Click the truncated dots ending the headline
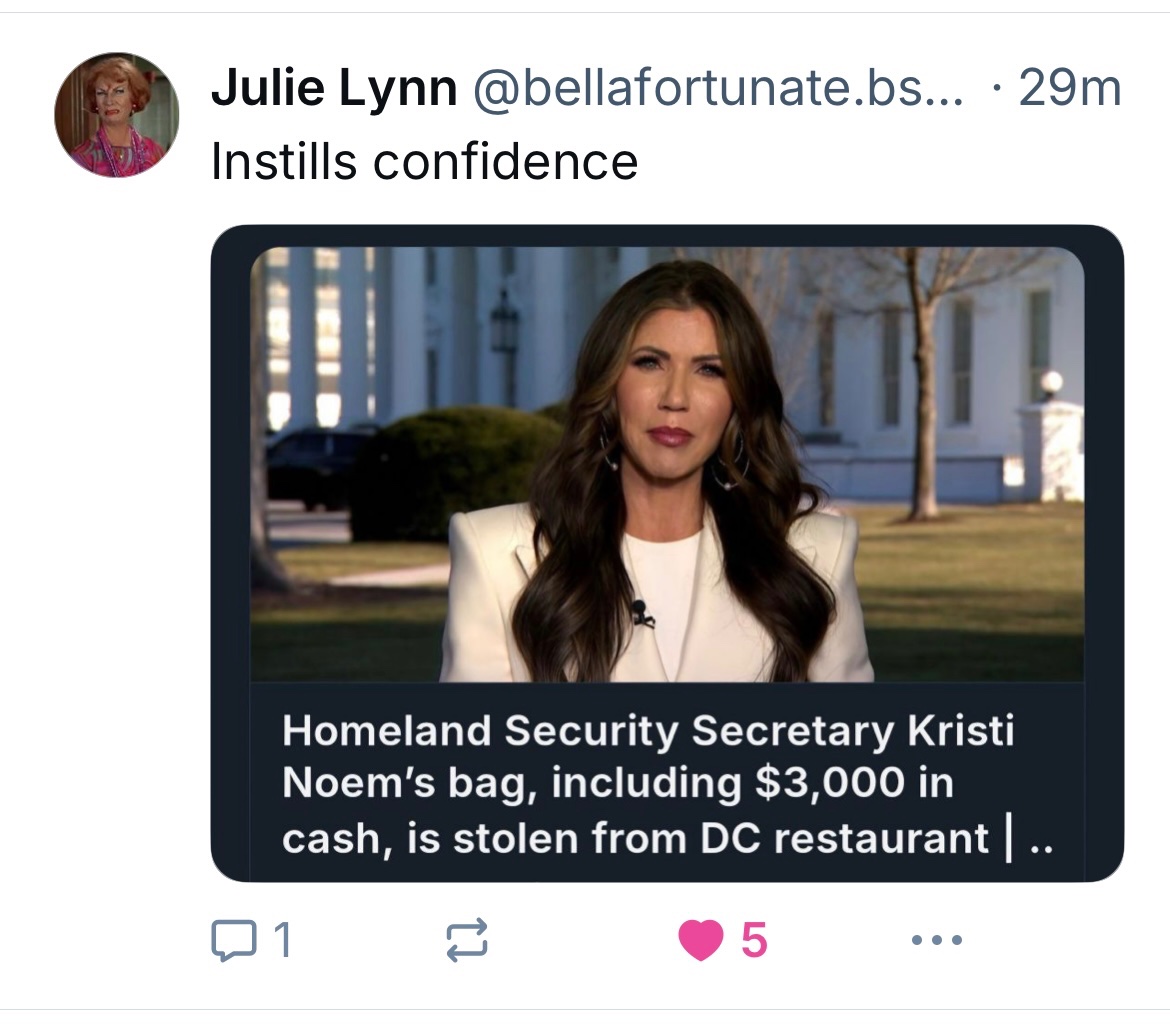The height and width of the screenshot is (1031, 1170). pos(1040,840)
